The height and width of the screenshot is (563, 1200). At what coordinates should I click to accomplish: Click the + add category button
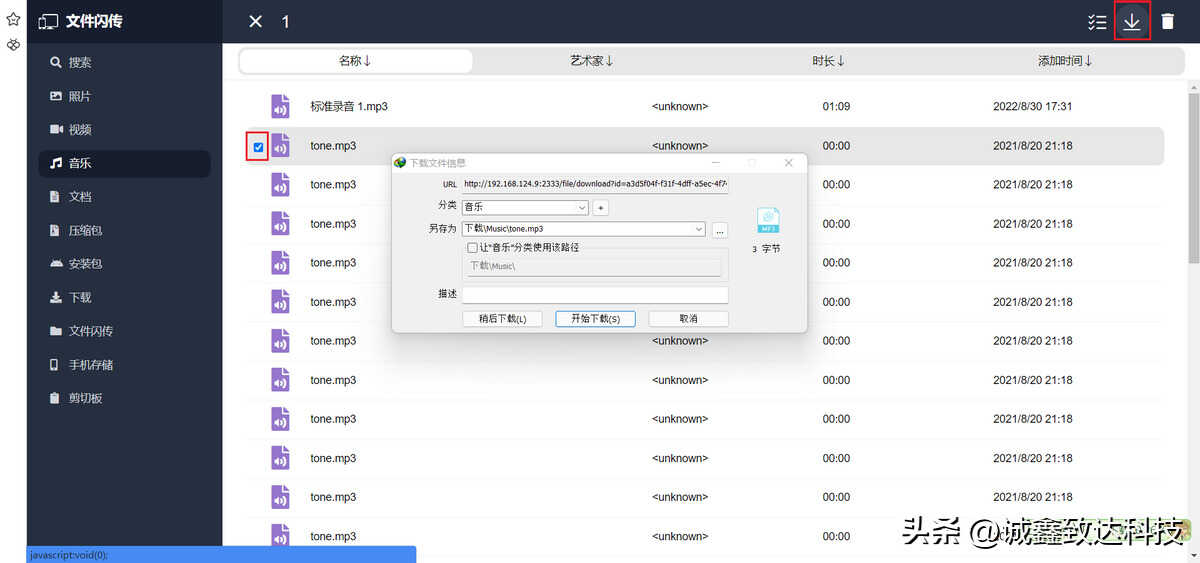(601, 208)
